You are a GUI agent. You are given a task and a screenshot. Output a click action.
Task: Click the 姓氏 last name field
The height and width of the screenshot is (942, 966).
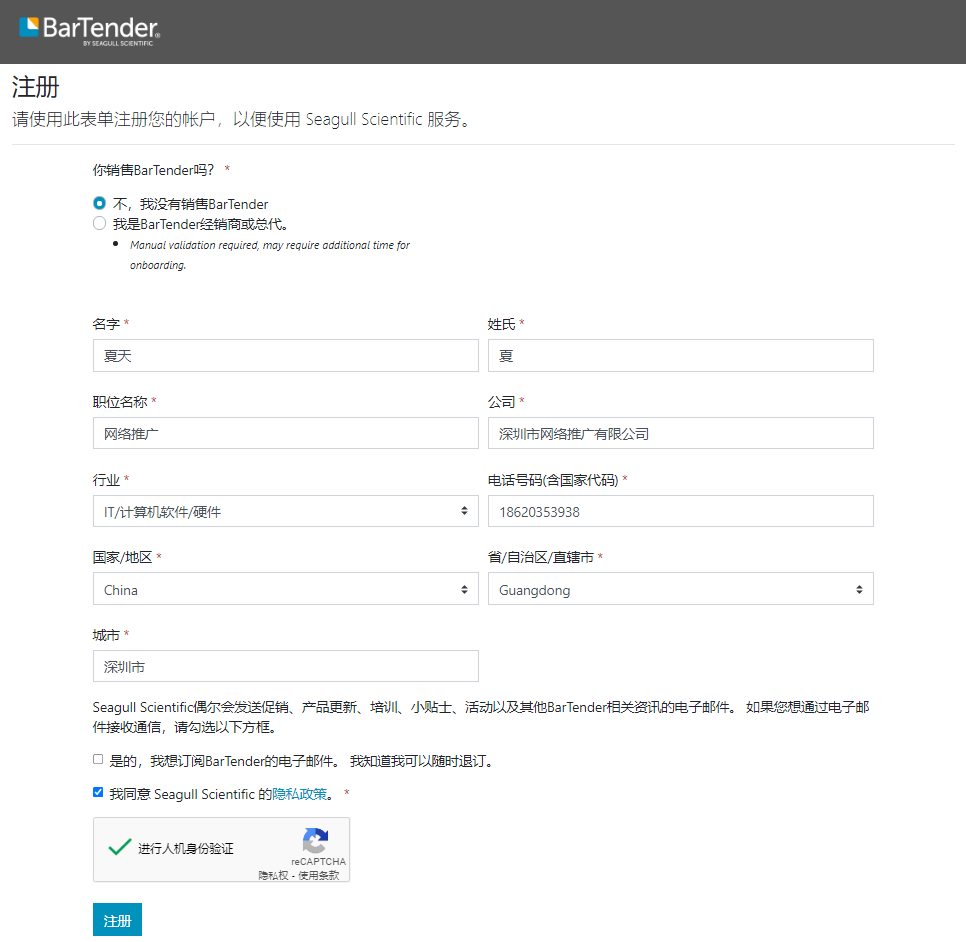(681, 355)
